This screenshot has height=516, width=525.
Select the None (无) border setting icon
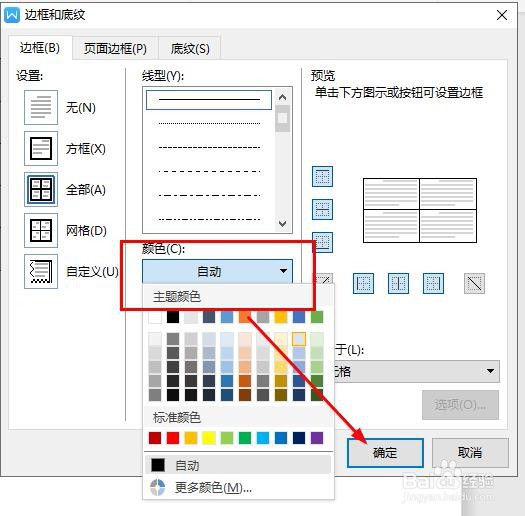point(41,107)
